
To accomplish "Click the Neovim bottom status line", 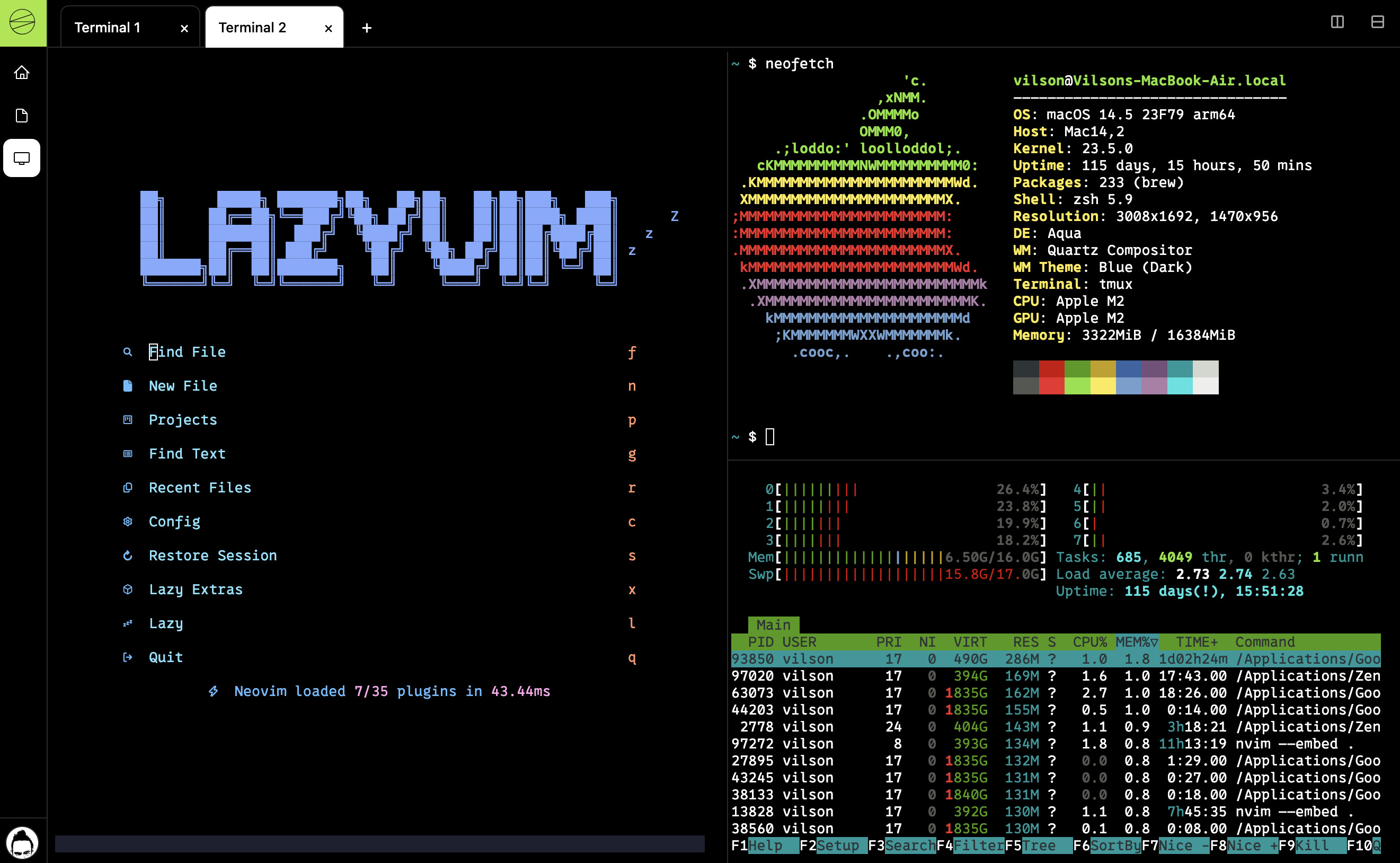I will [379, 843].
